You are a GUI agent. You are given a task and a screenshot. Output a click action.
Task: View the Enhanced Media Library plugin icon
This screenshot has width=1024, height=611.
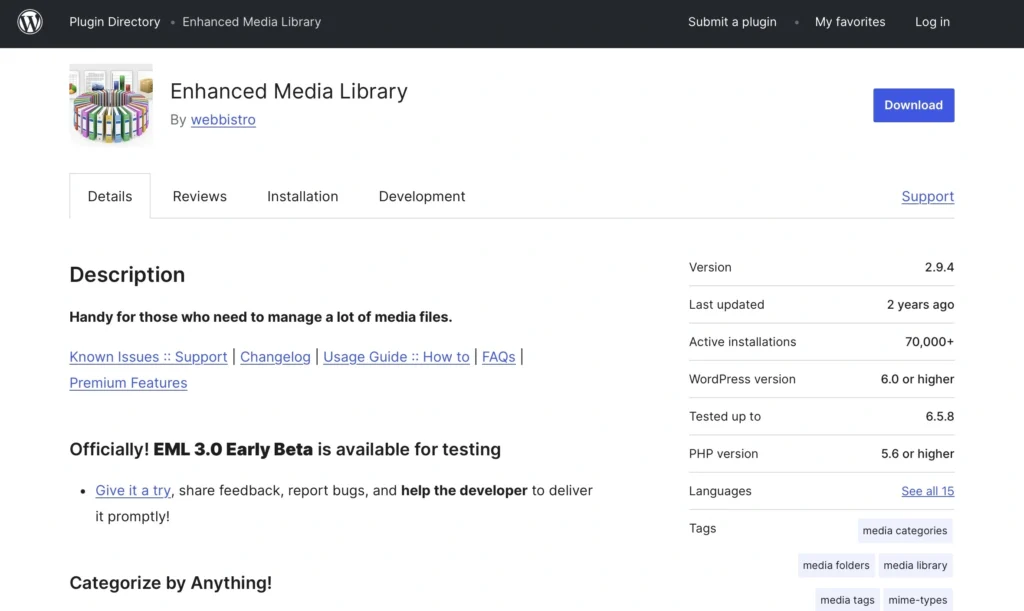pyautogui.click(x=111, y=105)
